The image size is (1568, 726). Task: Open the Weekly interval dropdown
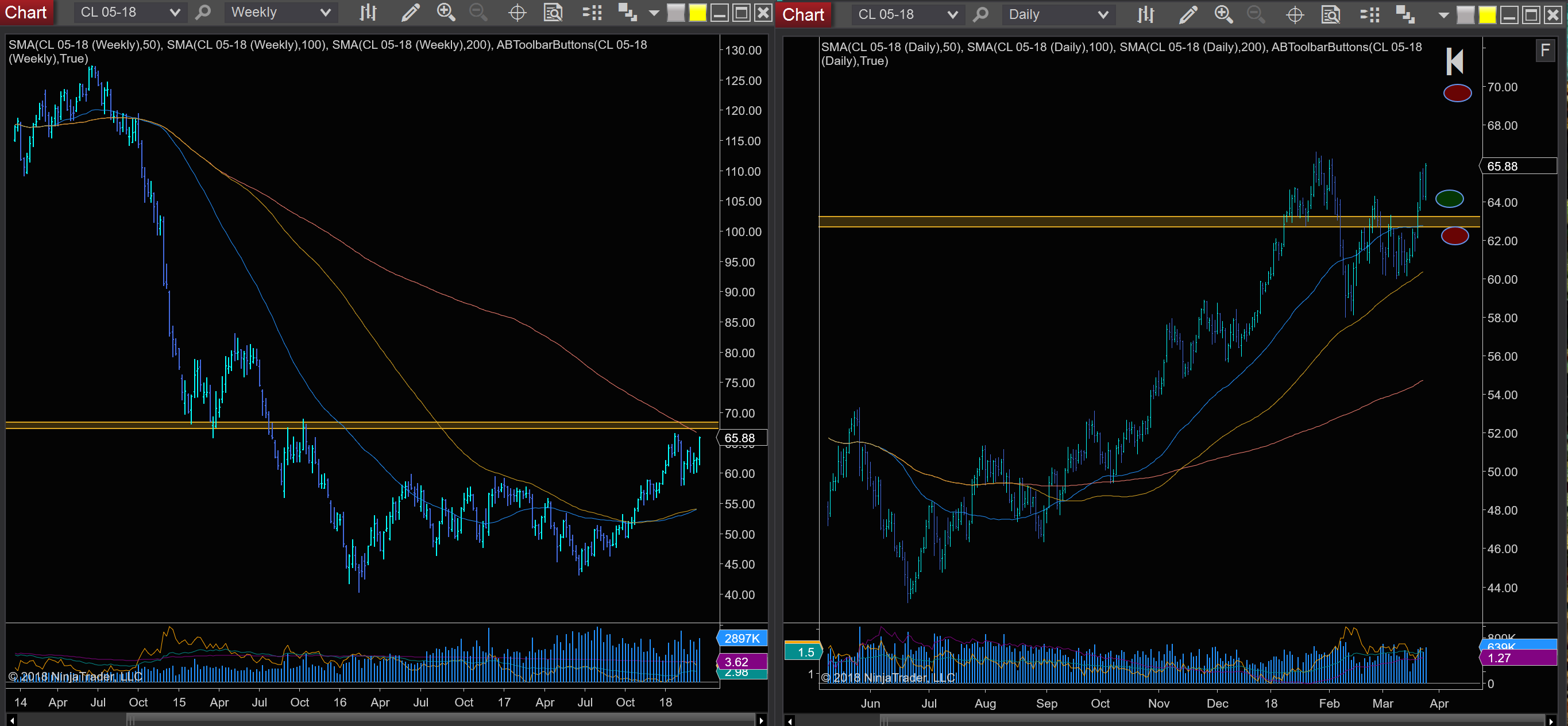click(x=281, y=12)
